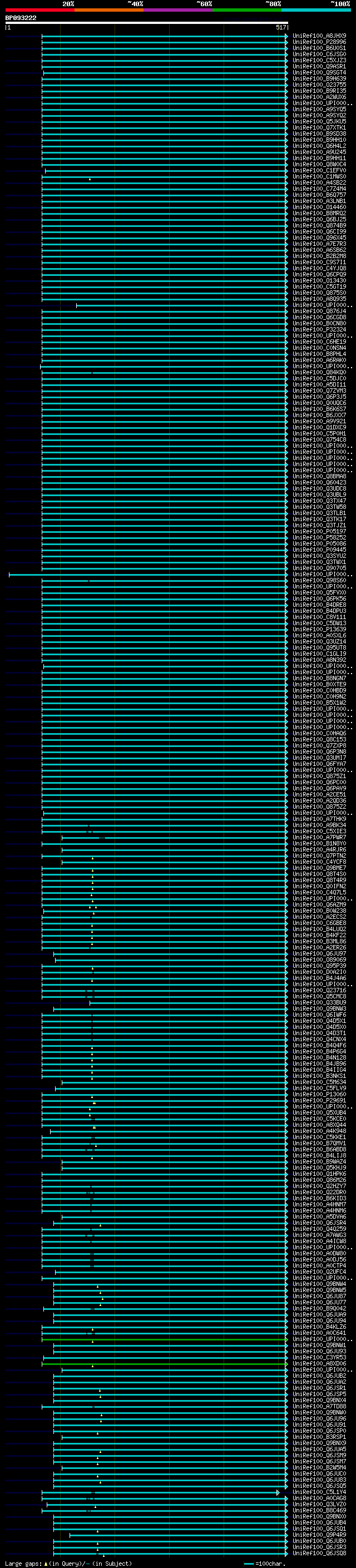The height and width of the screenshot is (1568, 356).
Task: Select hit UniRef100_A2QD36
Action: pyautogui.click(x=319, y=800)
